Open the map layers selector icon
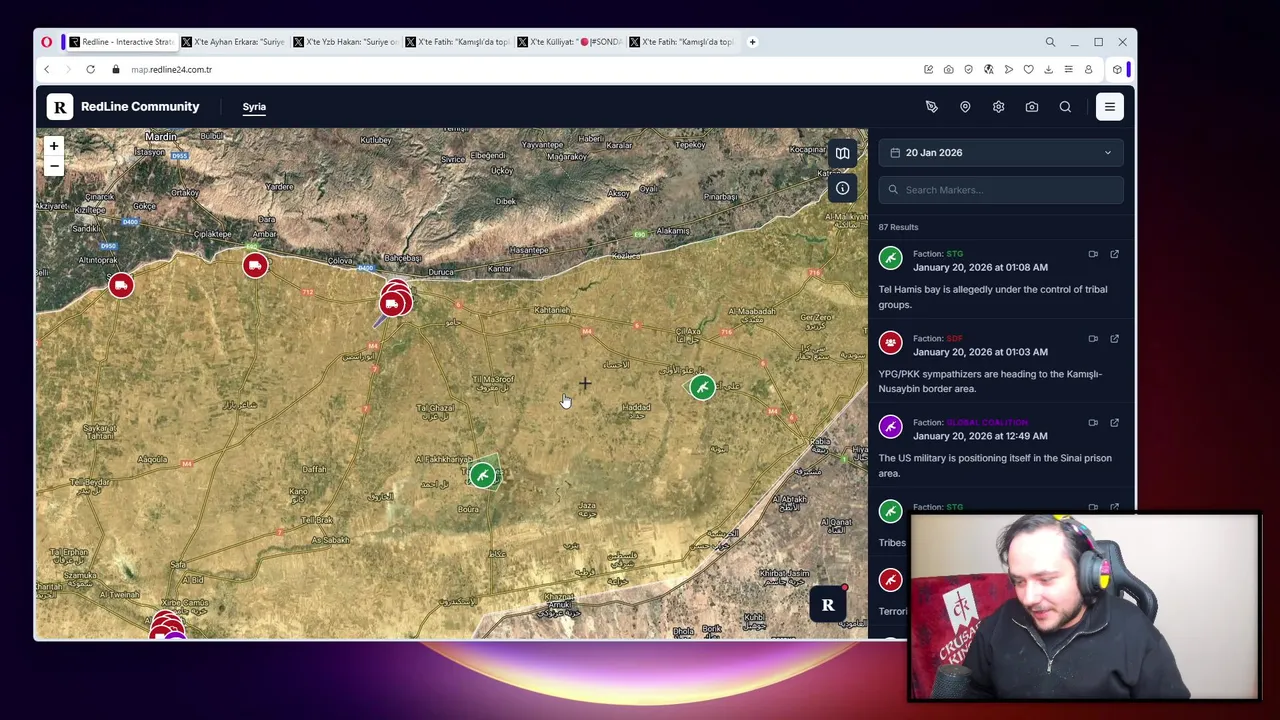1280x720 pixels. coord(843,153)
